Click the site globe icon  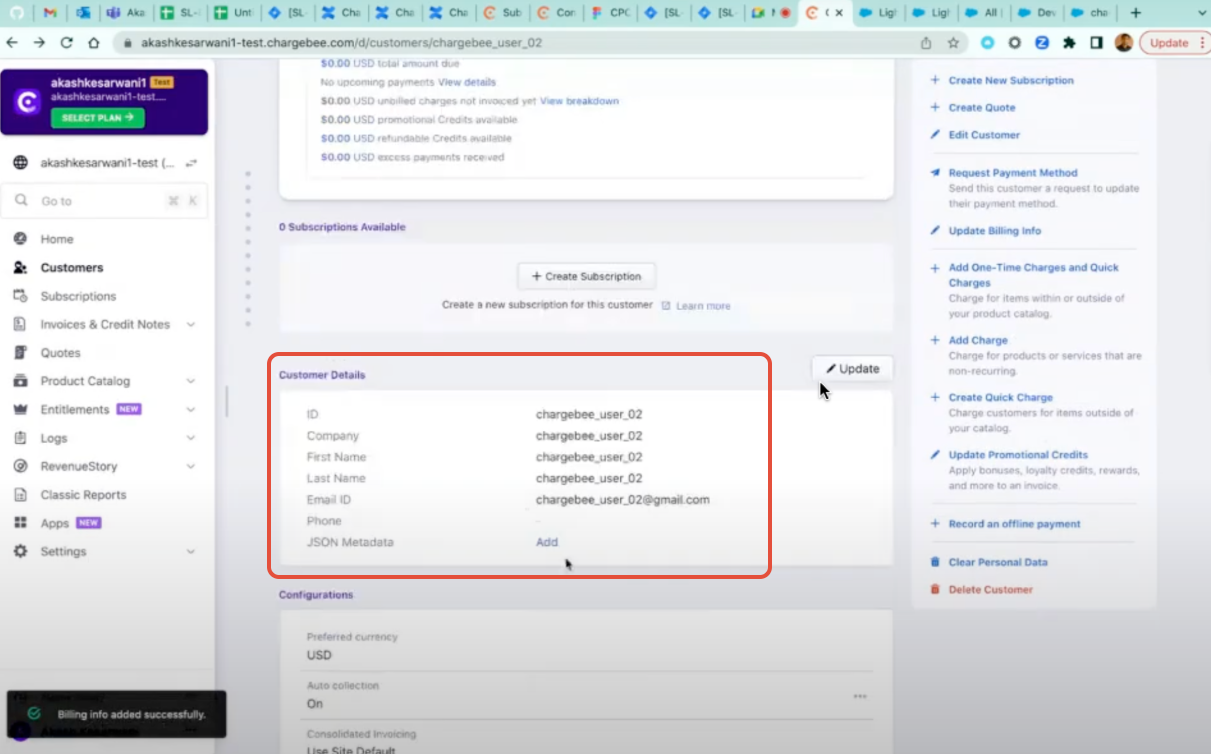[x=20, y=162]
